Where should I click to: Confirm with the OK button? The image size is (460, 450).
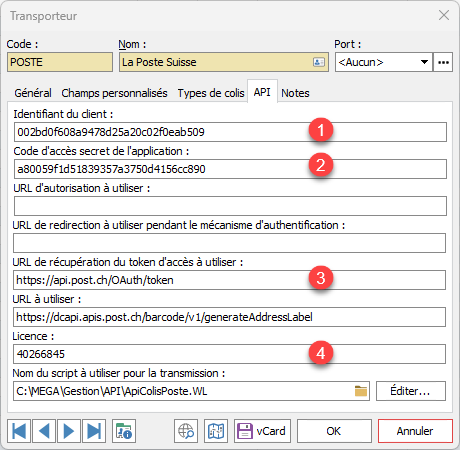334,431
